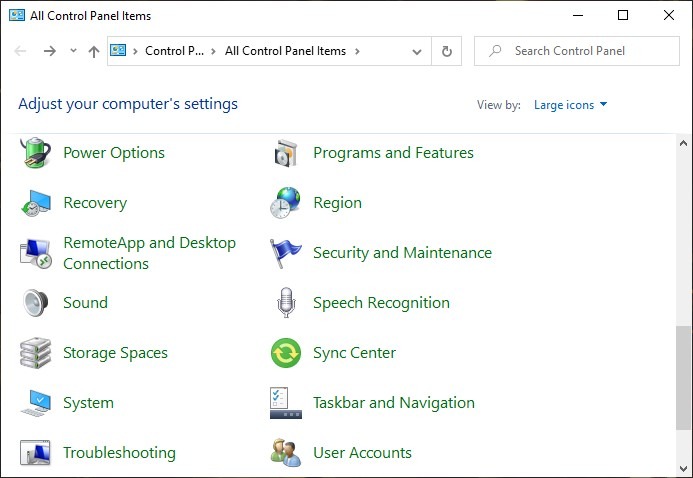The width and height of the screenshot is (693, 478).
Task: Open the Taskbar and Navigation link
Action: pos(394,403)
